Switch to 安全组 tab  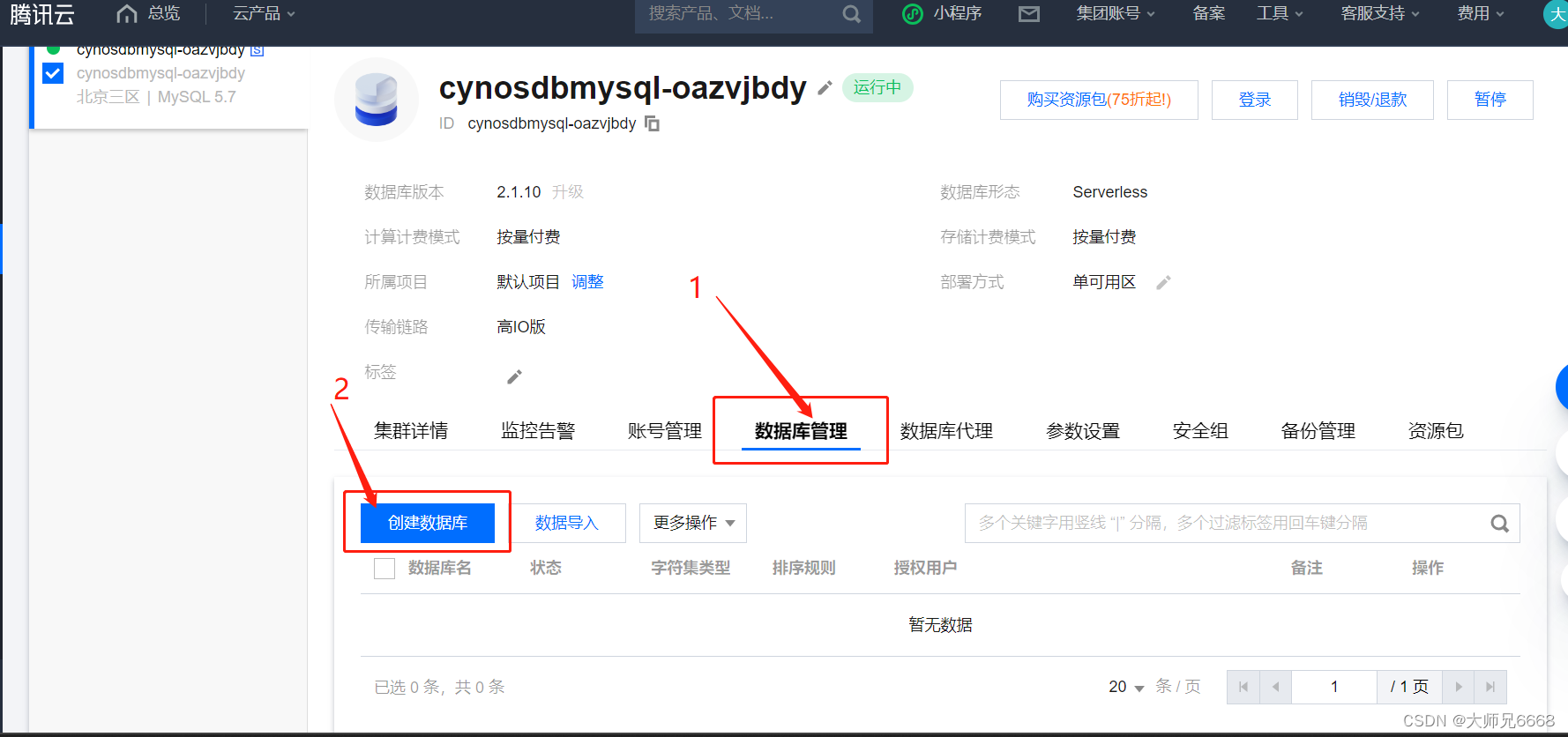coord(1200,431)
